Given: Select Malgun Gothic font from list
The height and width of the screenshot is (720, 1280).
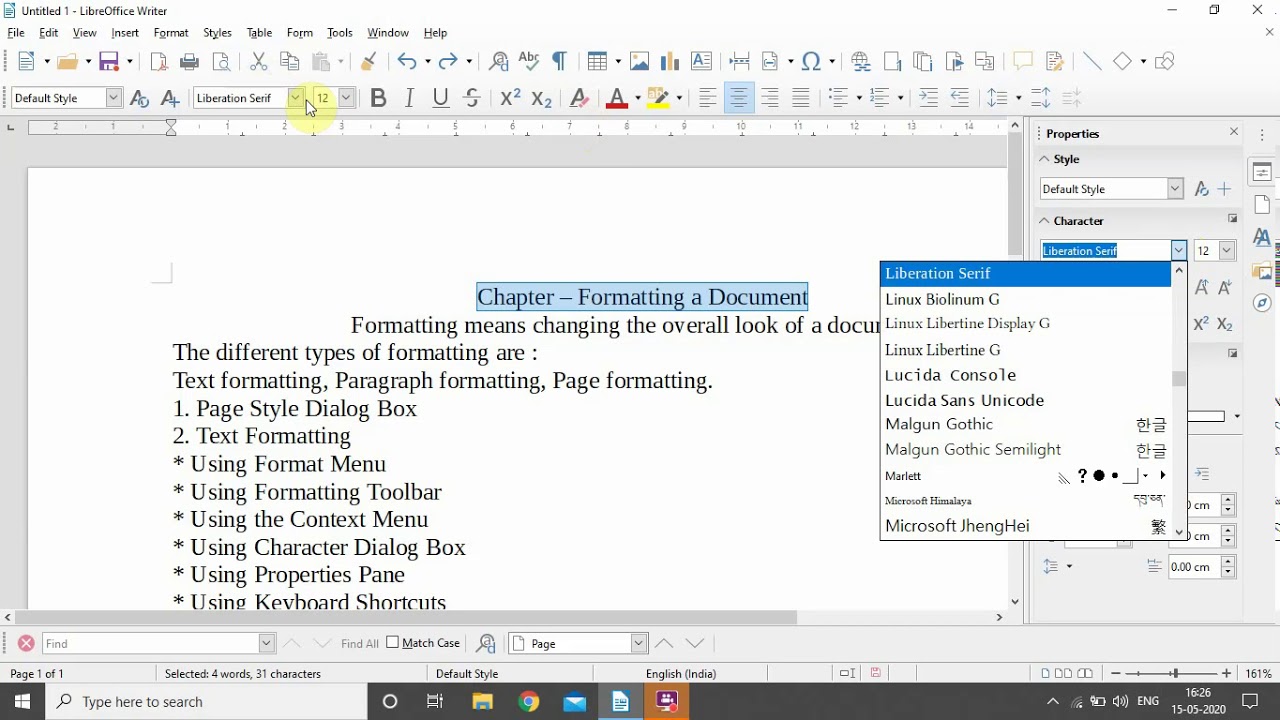Looking at the screenshot, I should click(1025, 424).
